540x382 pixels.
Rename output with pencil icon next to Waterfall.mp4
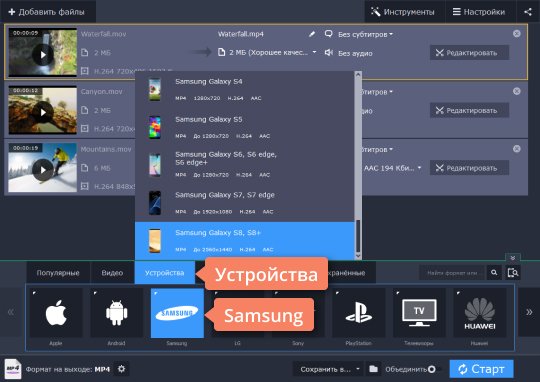[312, 34]
